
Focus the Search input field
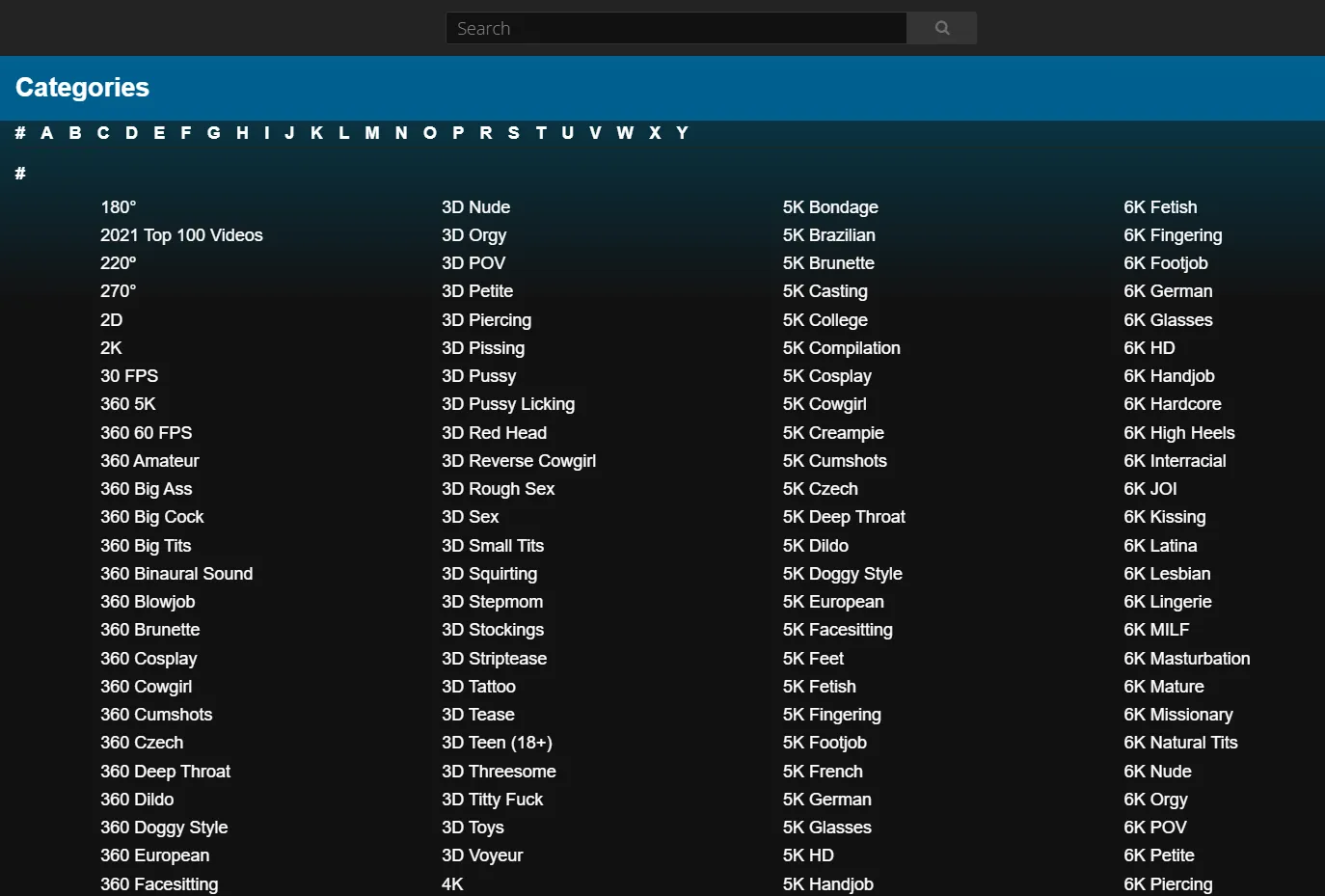(675, 28)
